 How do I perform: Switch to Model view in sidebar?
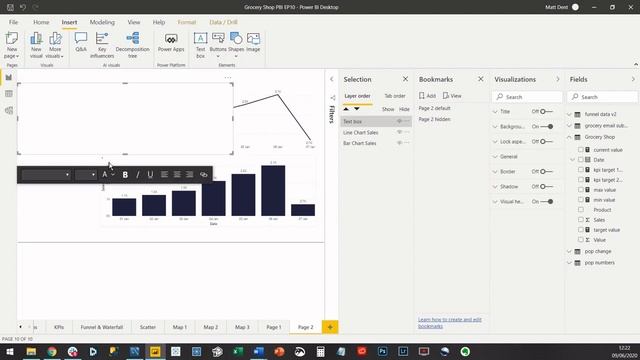pyautogui.click(x=9, y=111)
